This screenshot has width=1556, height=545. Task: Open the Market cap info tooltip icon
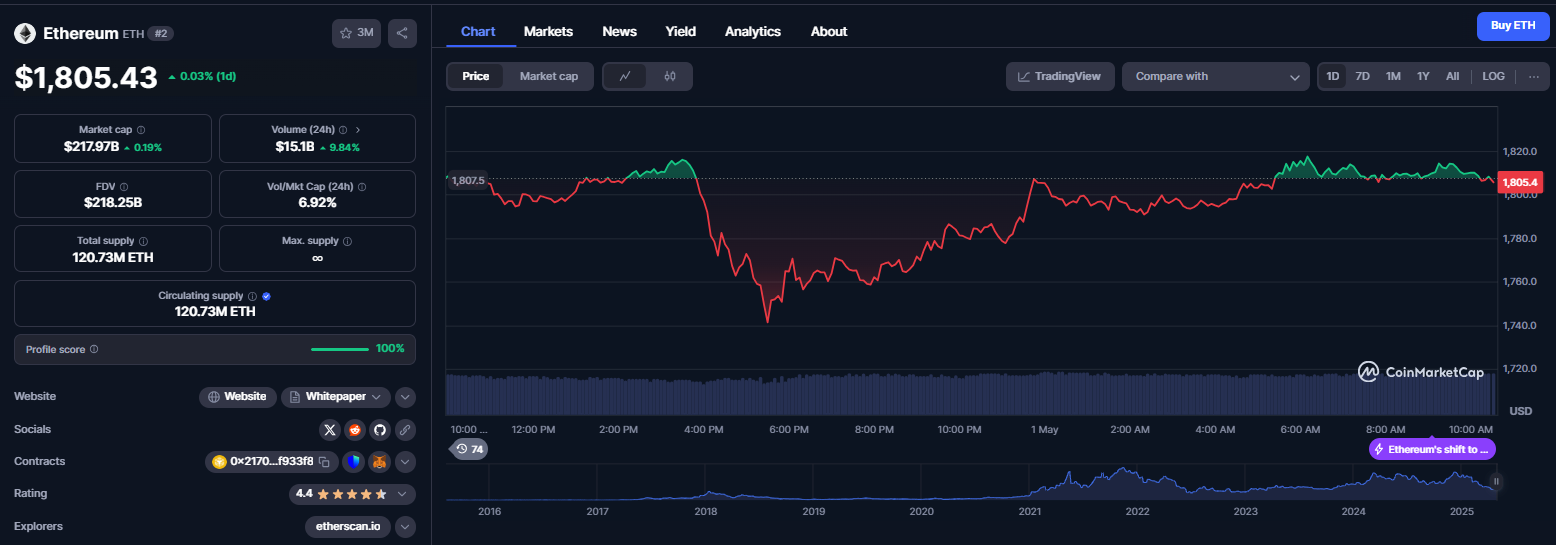click(x=141, y=130)
